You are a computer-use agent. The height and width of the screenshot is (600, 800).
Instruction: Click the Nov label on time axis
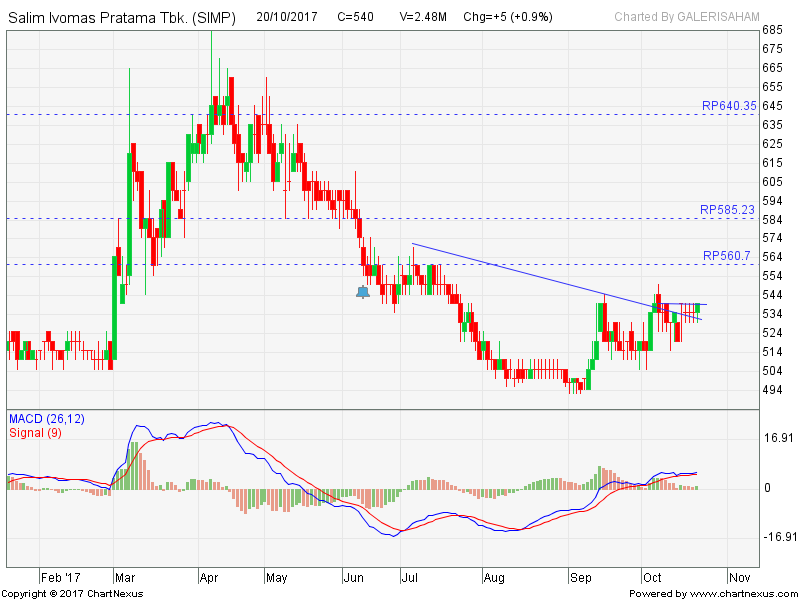point(739,577)
